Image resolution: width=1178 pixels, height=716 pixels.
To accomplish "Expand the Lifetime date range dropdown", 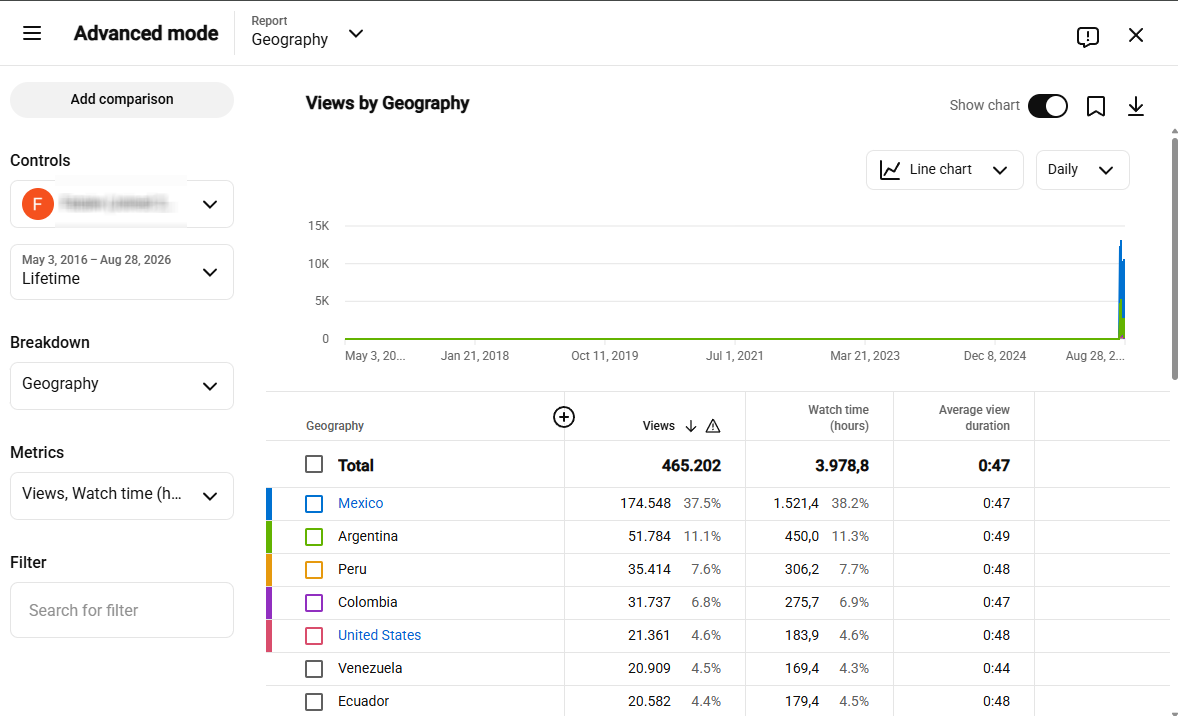I will (x=122, y=271).
